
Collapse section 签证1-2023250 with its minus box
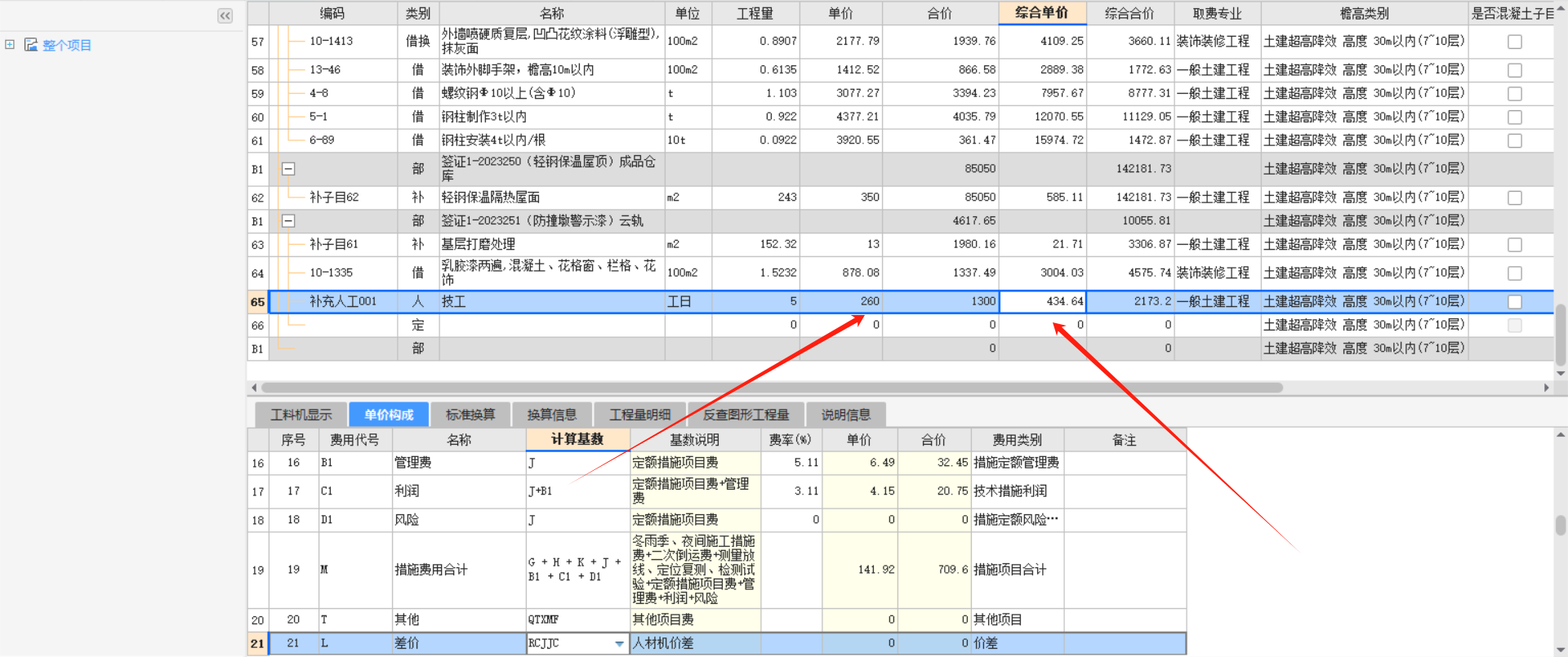(x=287, y=169)
